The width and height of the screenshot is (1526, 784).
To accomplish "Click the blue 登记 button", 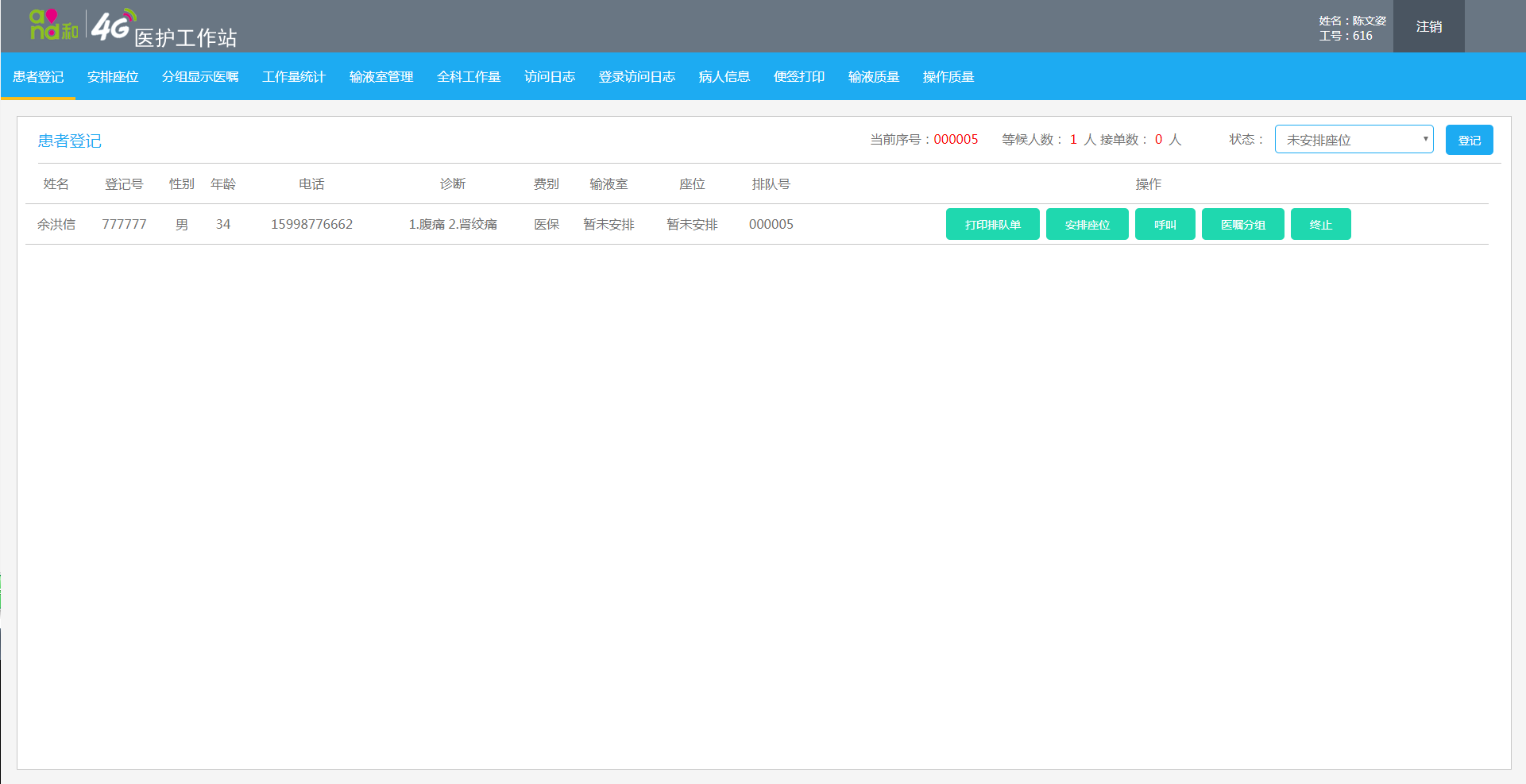I will pyautogui.click(x=1470, y=140).
